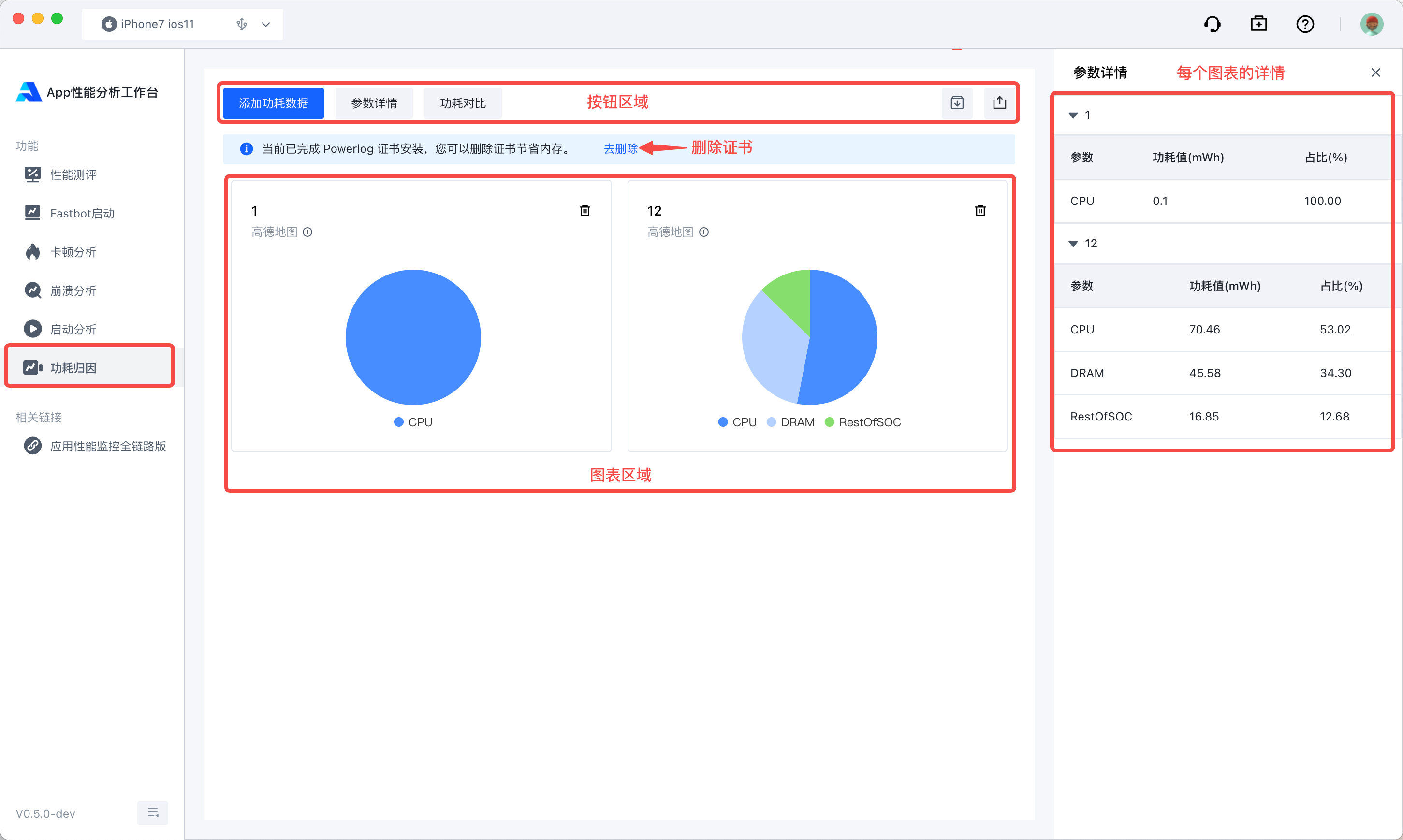Collapse section 12 in 参数详情 panel
The height and width of the screenshot is (840, 1403).
pyautogui.click(x=1073, y=244)
